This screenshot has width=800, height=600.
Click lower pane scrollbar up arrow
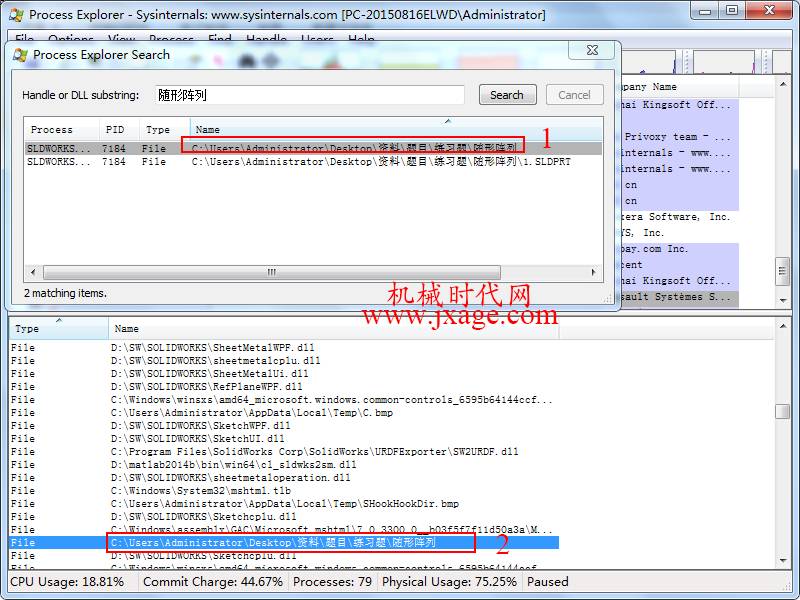click(783, 326)
